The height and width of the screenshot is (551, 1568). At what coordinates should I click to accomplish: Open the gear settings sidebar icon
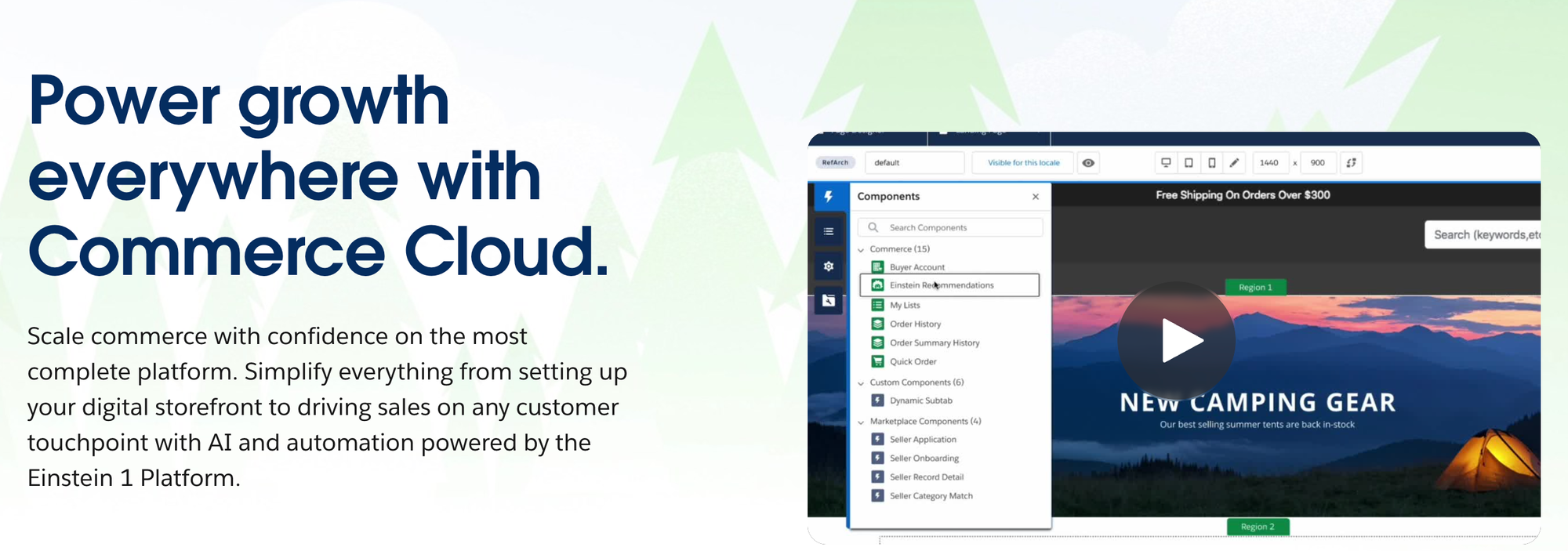tap(829, 266)
